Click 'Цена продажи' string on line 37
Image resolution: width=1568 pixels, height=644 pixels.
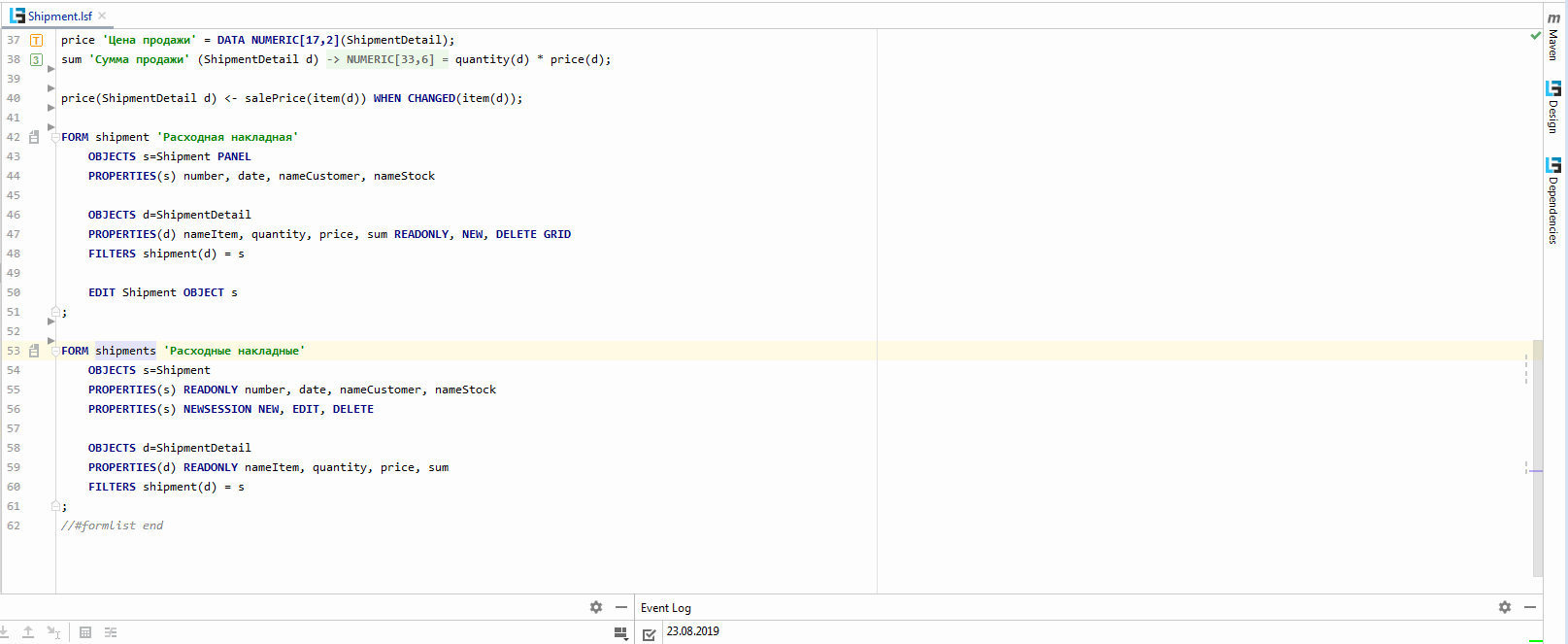coord(150,40)
